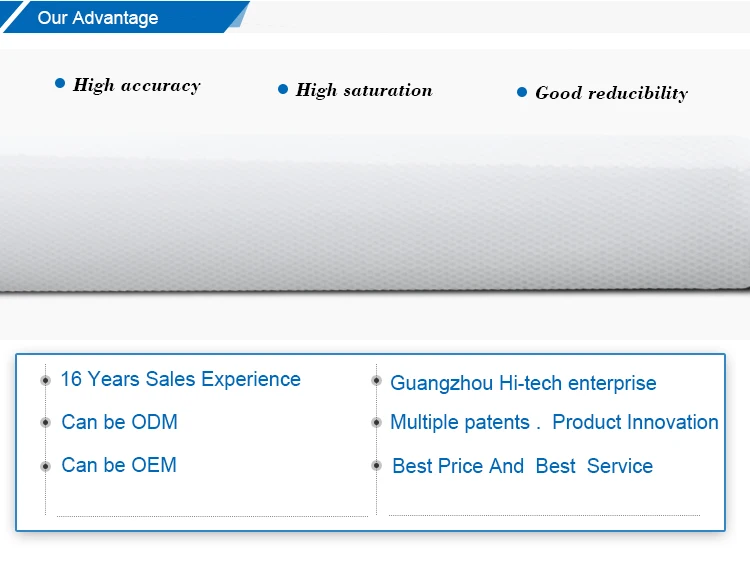Click the blue bullet beside High saturation
This screenshot has height=570, width=750.
[283, 89]
